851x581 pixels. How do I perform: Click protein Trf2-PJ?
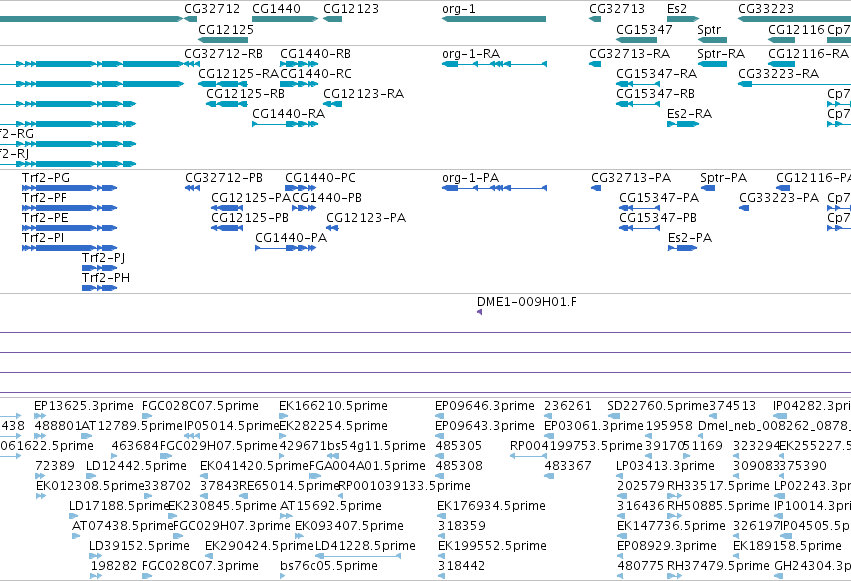click(99, 269)
